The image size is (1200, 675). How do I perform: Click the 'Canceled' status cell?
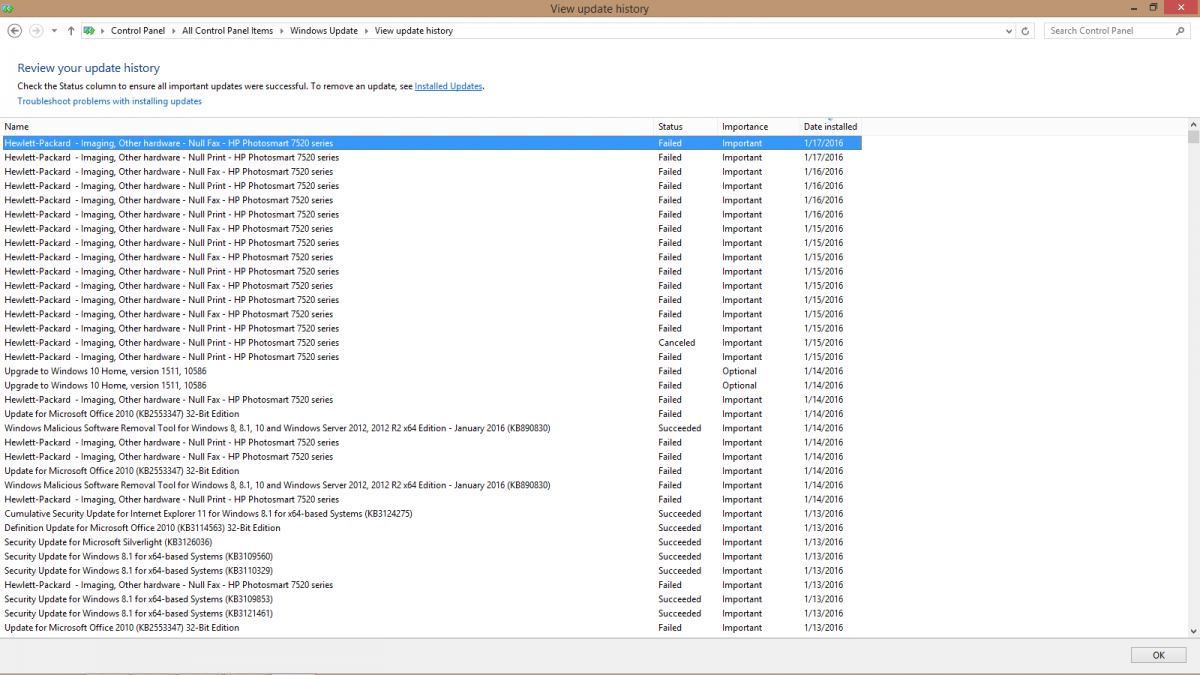point(676,343)
